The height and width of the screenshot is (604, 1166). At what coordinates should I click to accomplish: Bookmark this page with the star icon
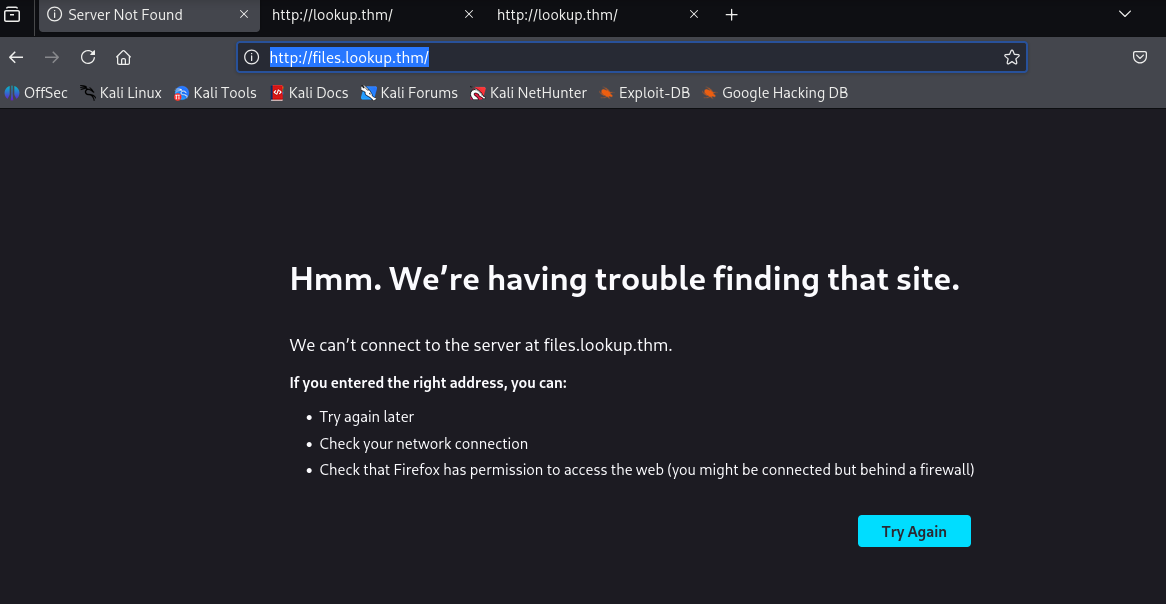[1011, 58]
